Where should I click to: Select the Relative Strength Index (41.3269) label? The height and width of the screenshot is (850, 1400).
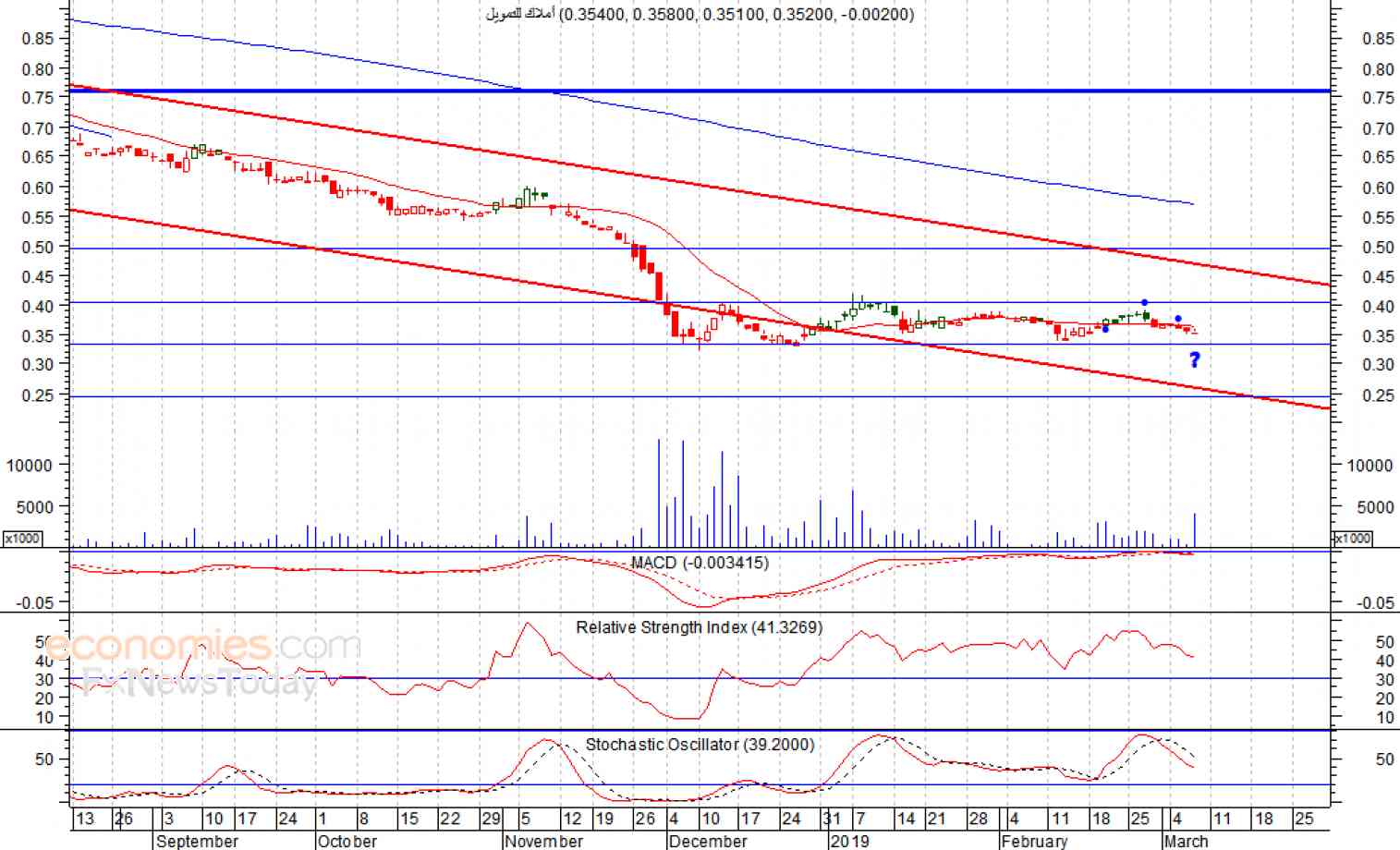699,627
